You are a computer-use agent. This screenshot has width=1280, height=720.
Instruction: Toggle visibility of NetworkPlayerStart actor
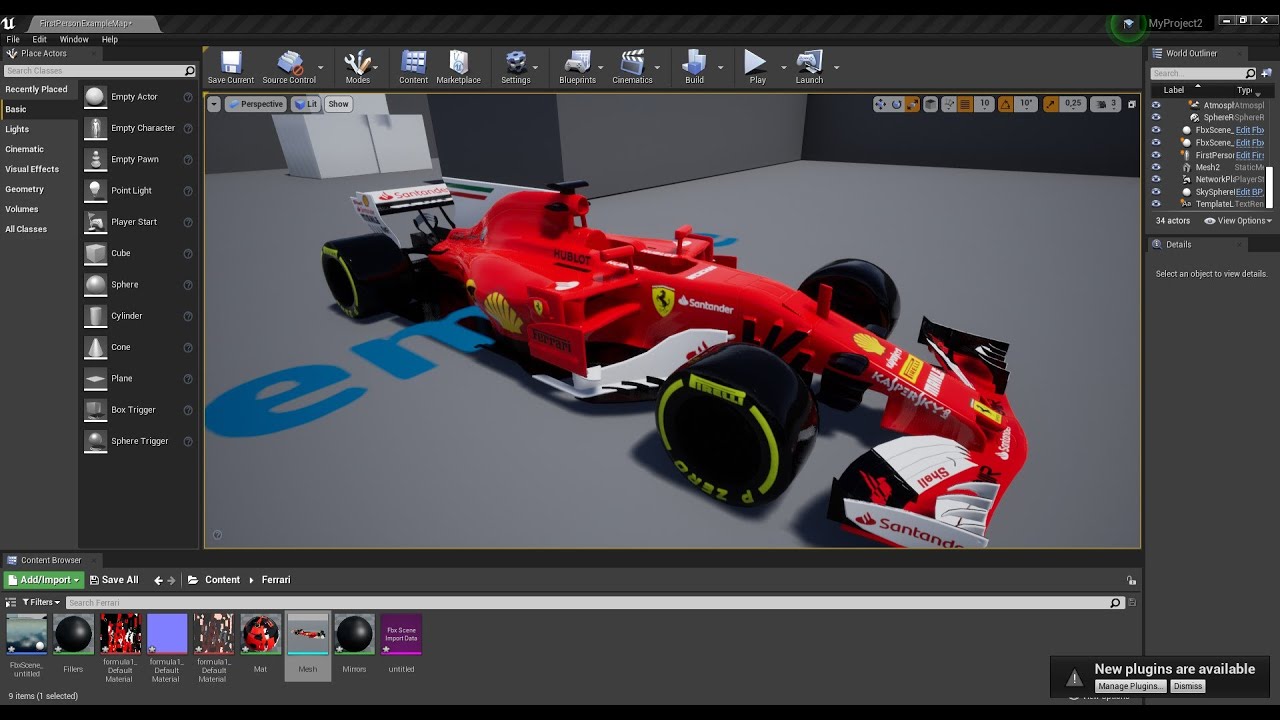(x=1156, y=179)
